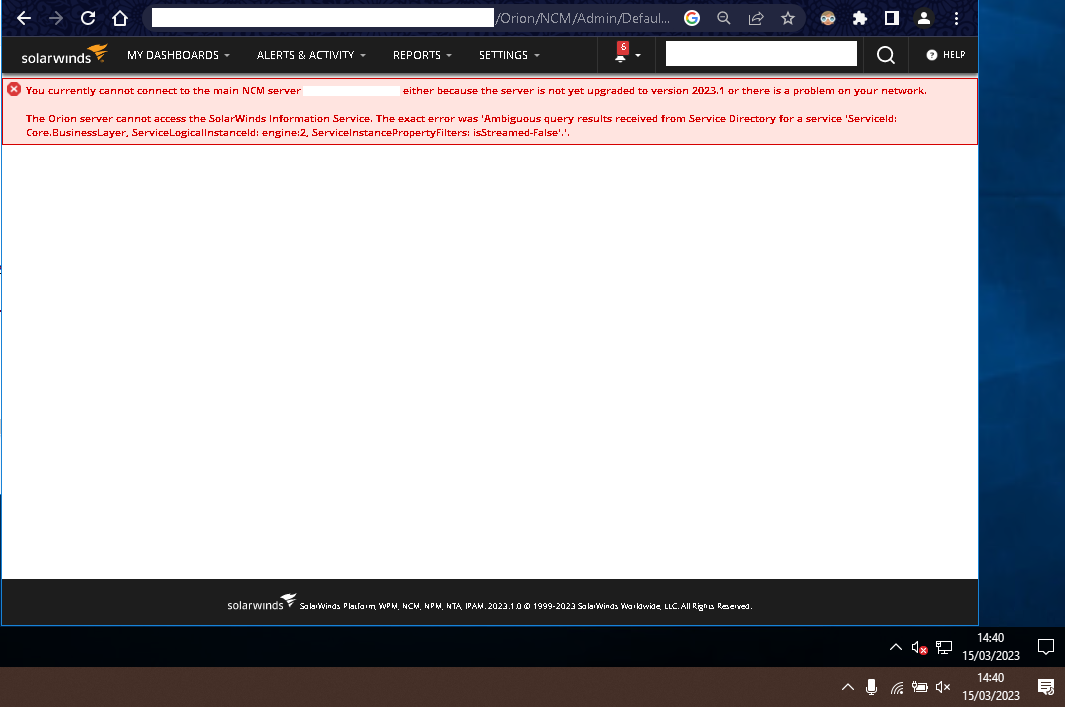1065x707 pixels.
Task: Show hidden icons in the inner taskbar tray
Action: pos(896,647)
